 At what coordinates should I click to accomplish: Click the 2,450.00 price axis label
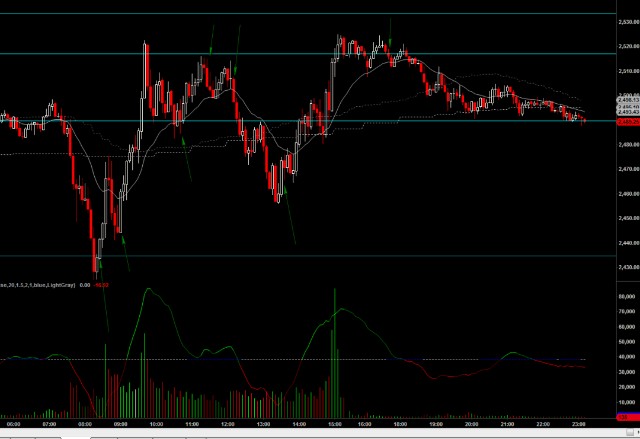[627, 218]
